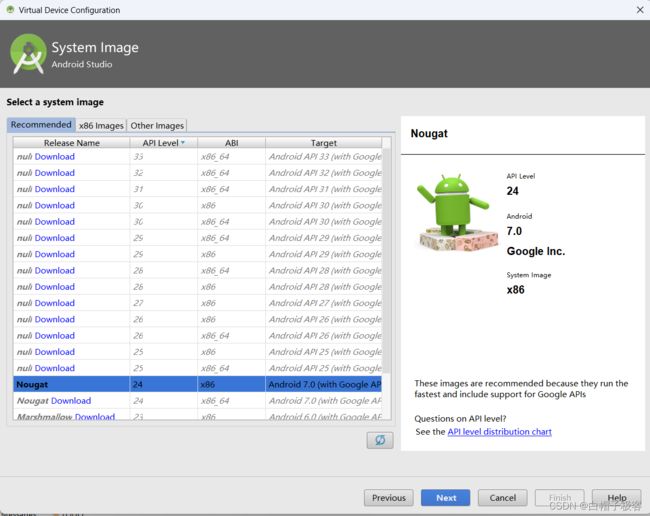Select the 'Android 7.0 (with Google AP' selected cell
Screen dimensions: 650x516
pos(323,384)
